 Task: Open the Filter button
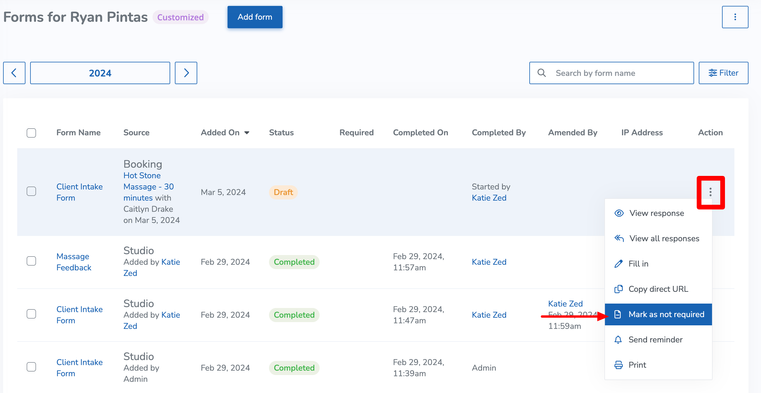coord(723,73)
